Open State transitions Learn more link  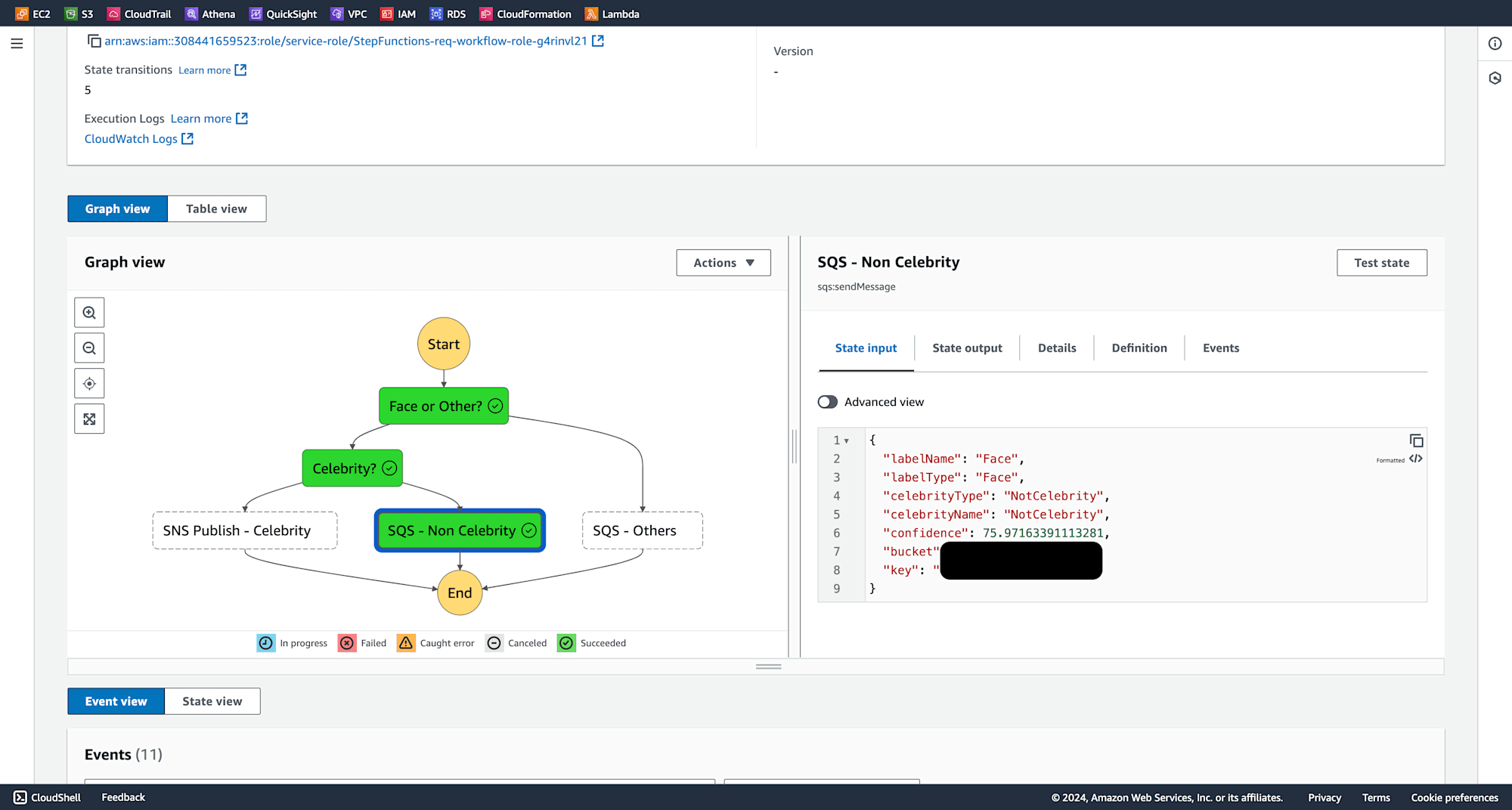[212, 70]
